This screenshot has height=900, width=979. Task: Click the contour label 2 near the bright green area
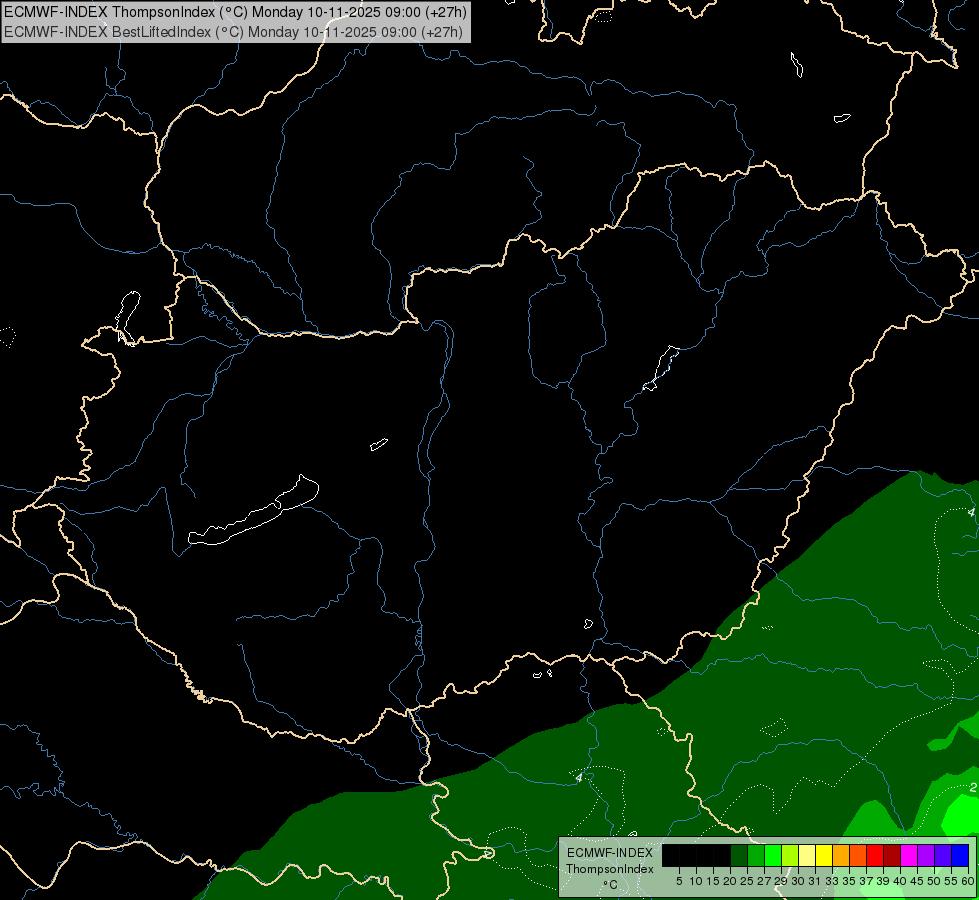[x=974, y=788]
